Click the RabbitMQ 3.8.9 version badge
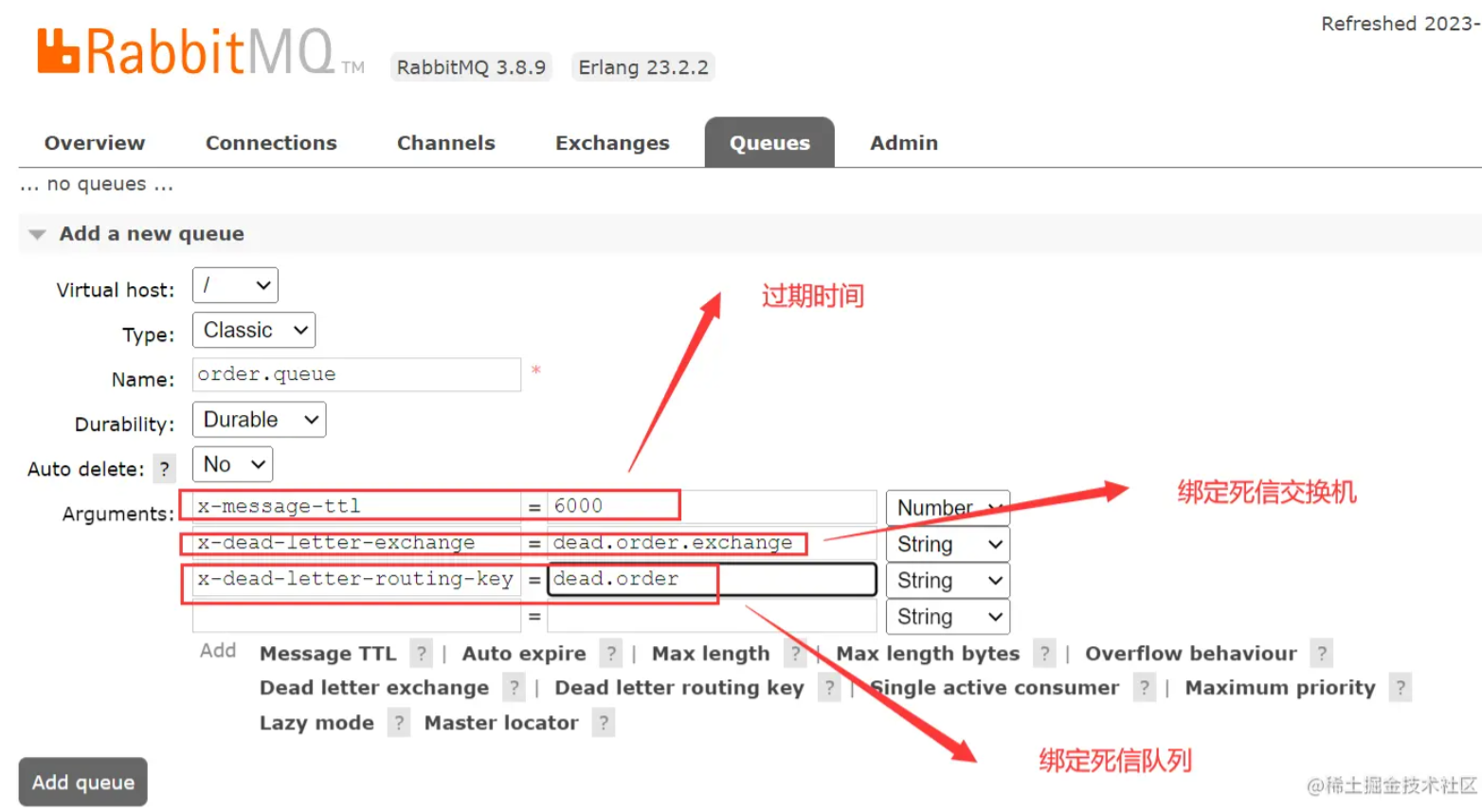 click(x=471, y=67)
